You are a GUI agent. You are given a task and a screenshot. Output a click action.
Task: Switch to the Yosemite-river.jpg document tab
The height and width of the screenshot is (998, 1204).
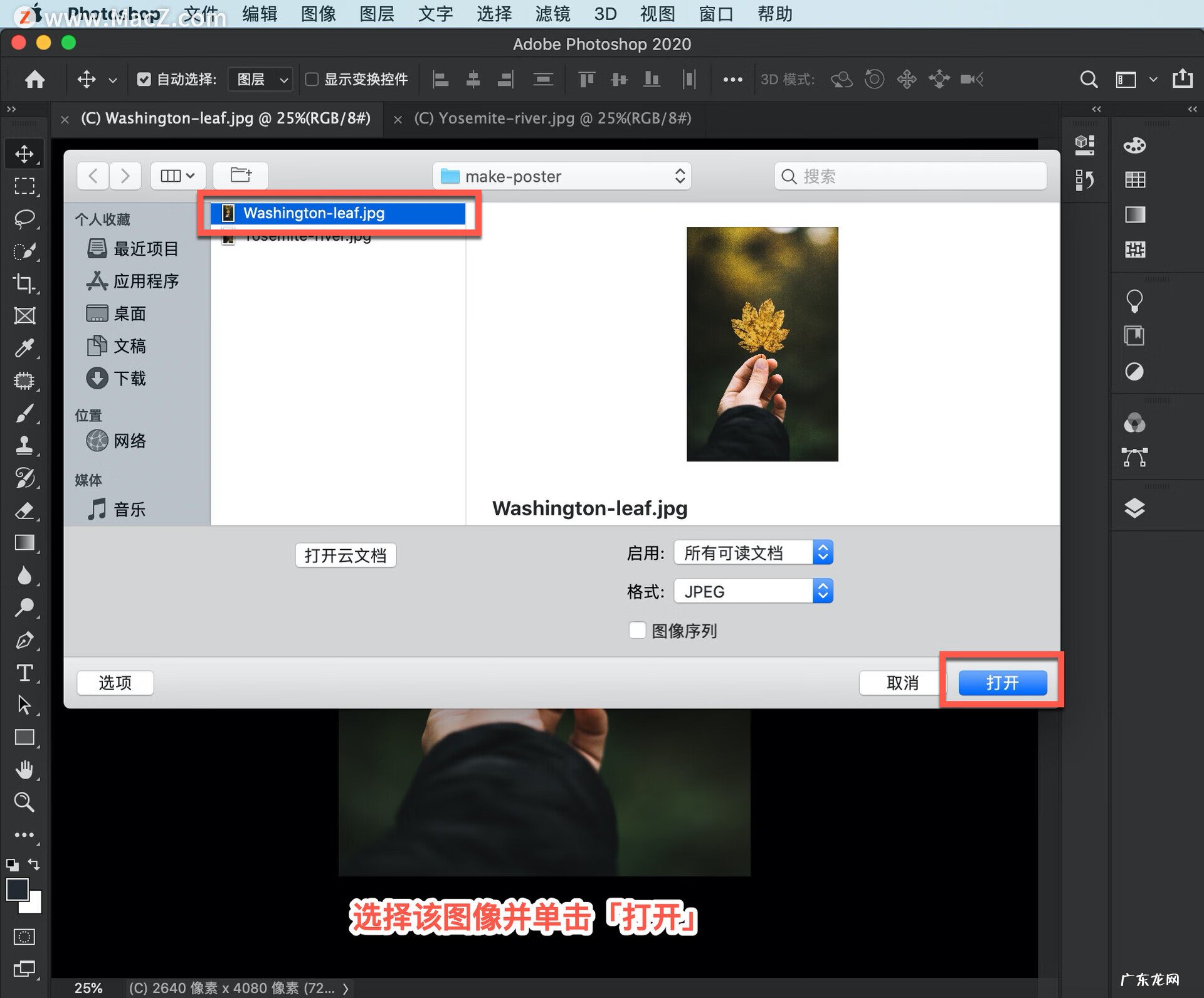[552, 118]
